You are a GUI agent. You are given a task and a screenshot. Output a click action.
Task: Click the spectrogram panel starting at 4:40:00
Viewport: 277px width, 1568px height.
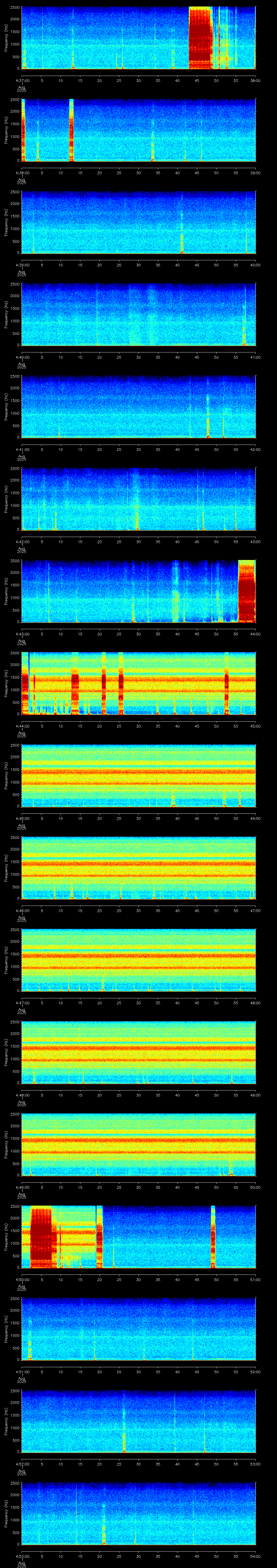pyautogui.click(x=138, y=314)
